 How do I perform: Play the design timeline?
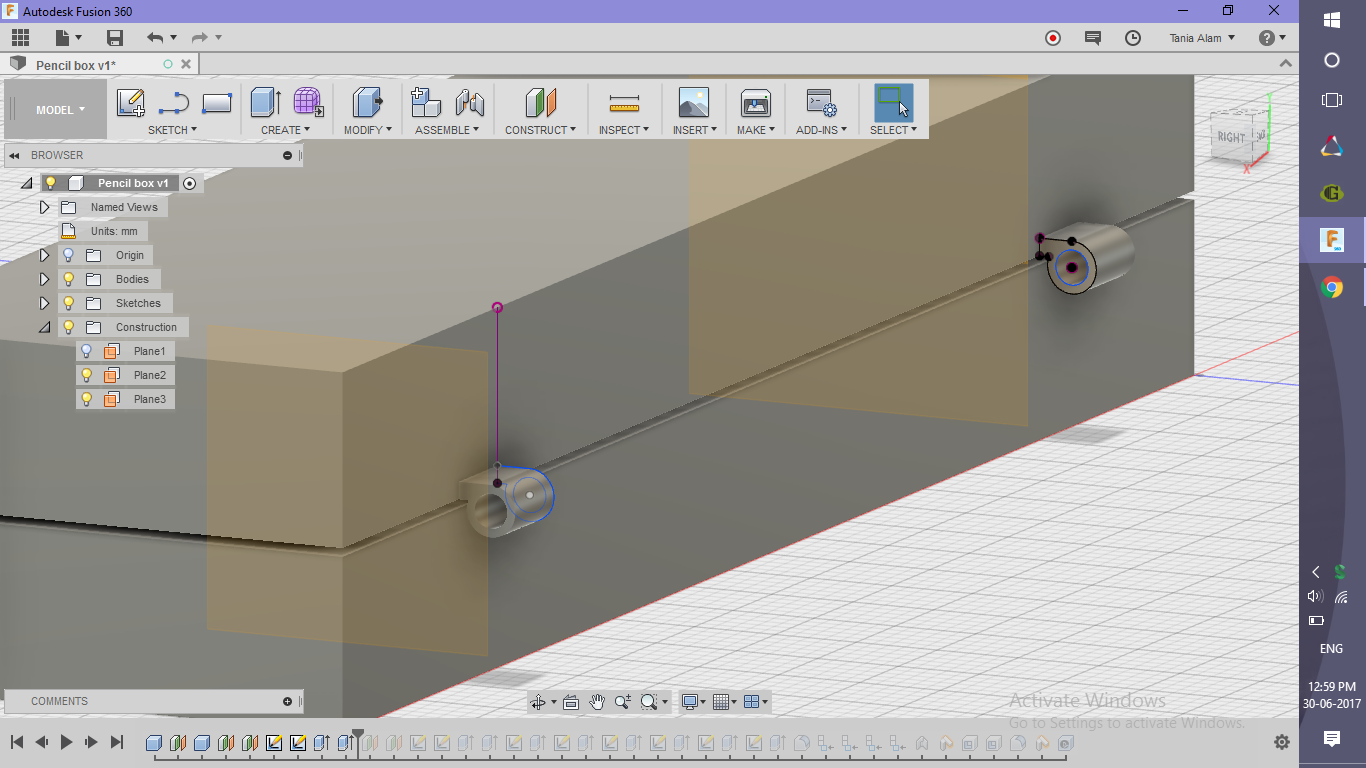[67, 742]
